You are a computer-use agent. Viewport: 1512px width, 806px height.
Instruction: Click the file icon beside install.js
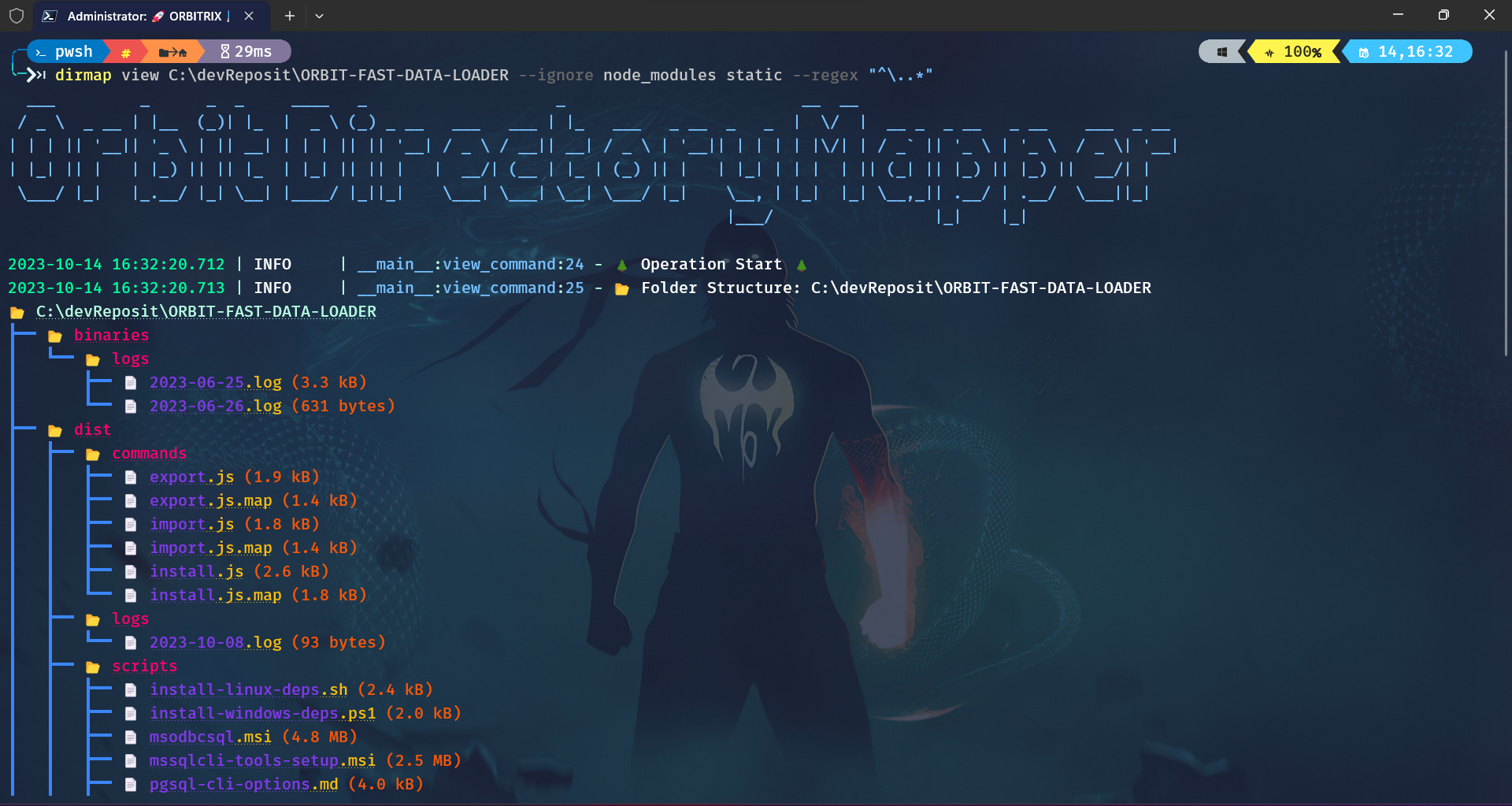pyautogui.click(x=131, y=572)
